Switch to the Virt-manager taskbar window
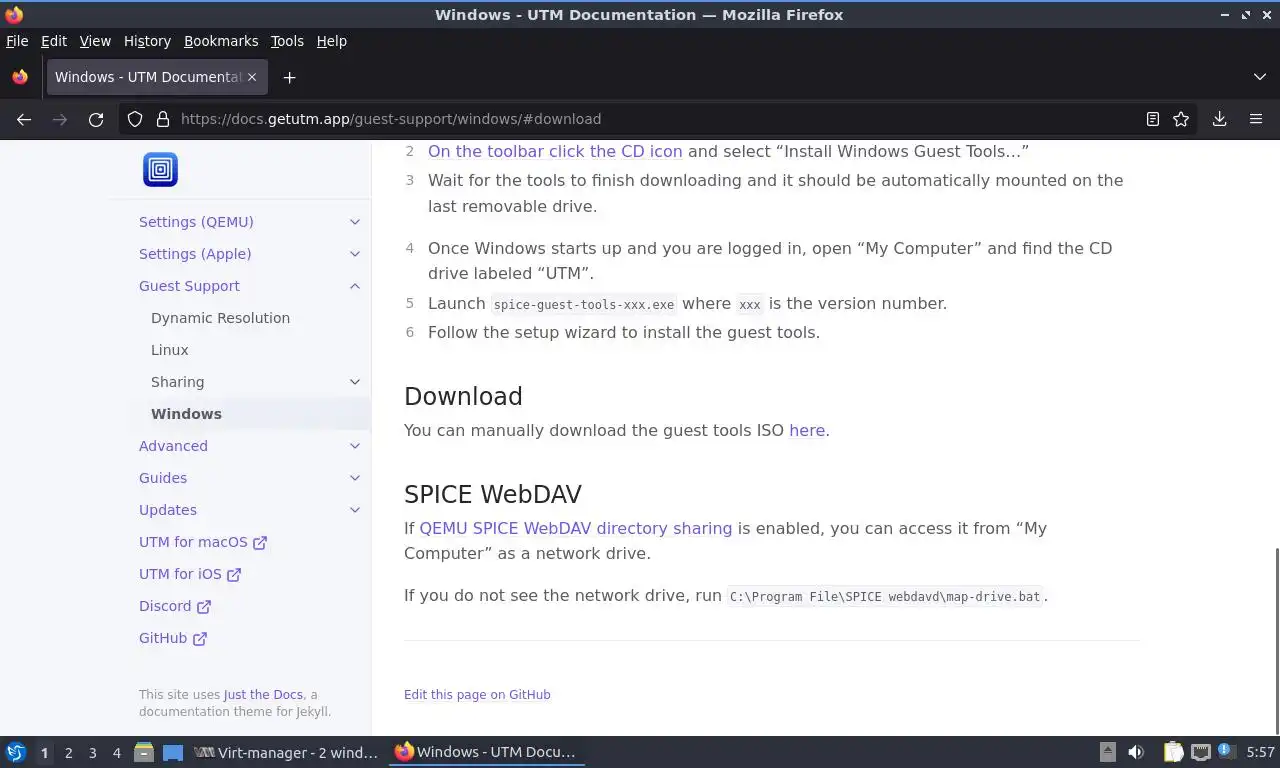The width and height of the screenshot is (1280, 768). 286,752
